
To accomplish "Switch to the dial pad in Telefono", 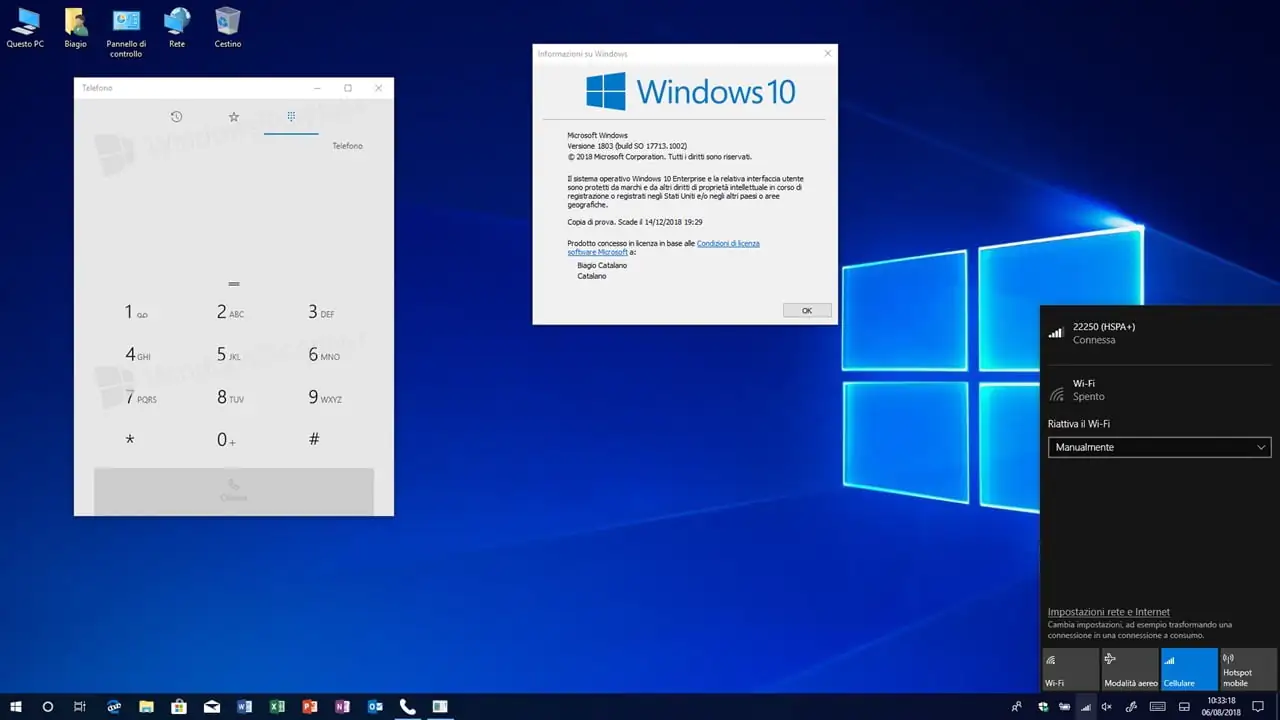I will [290, 117].
